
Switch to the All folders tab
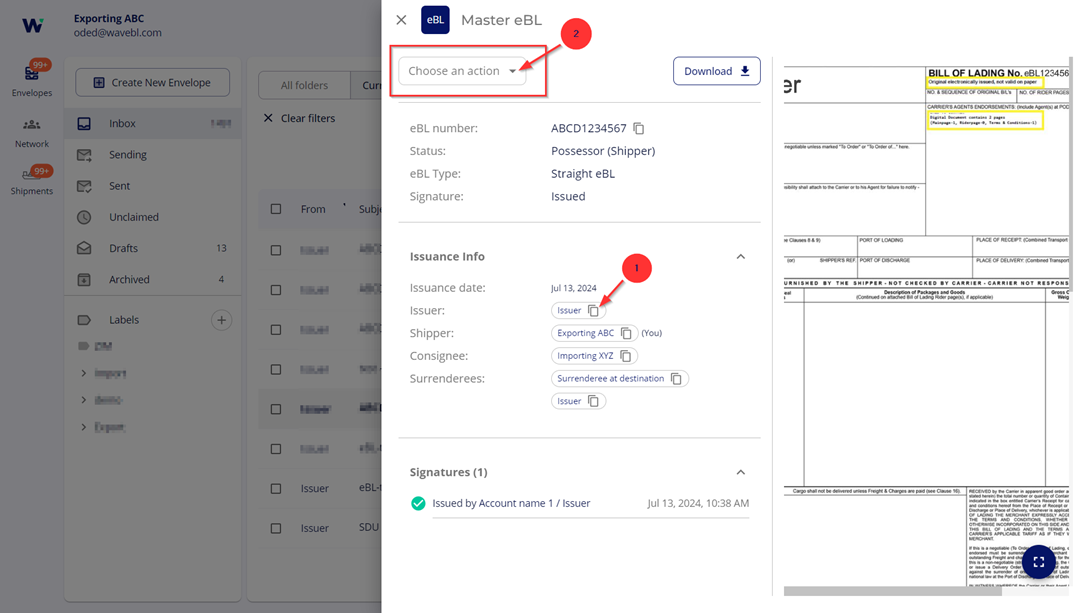coord(304,86)
